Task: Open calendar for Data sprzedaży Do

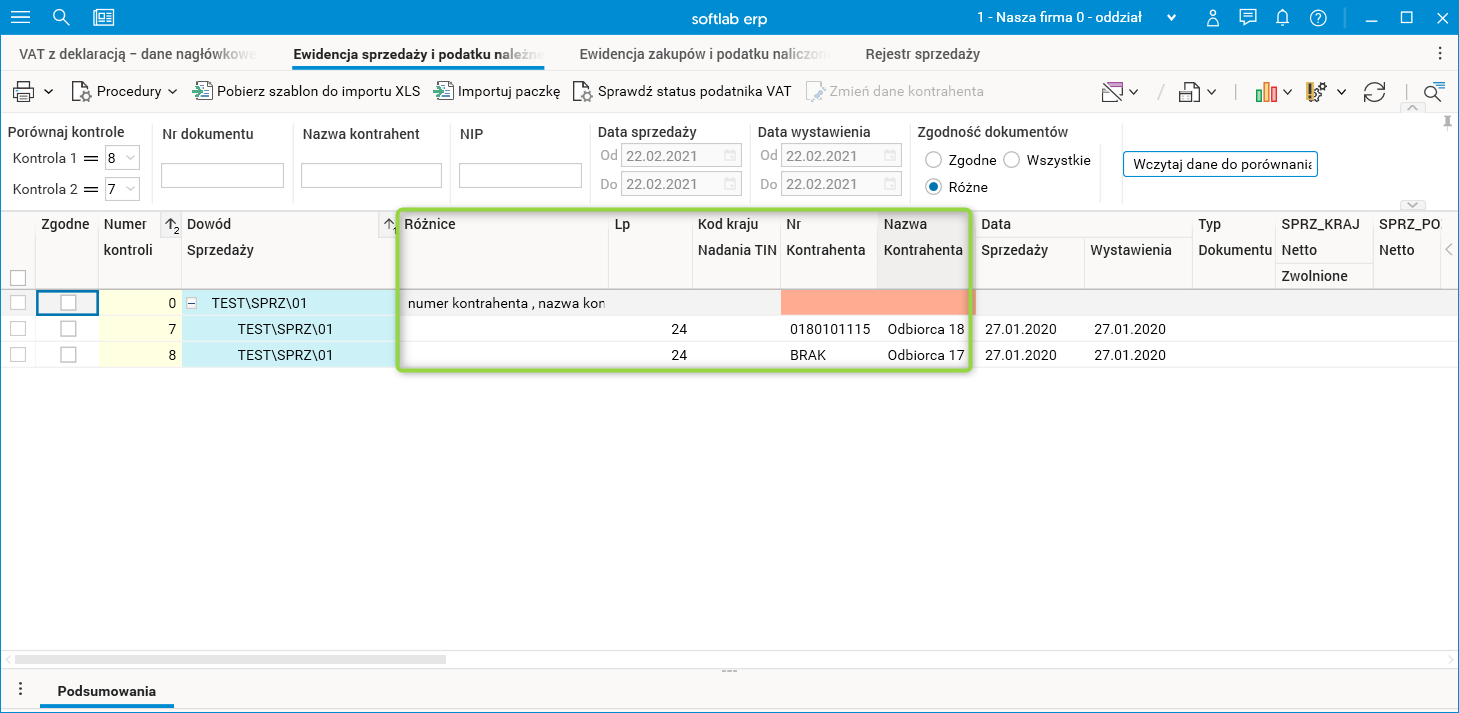Action: pyautogui.click(x=730, y=184)
